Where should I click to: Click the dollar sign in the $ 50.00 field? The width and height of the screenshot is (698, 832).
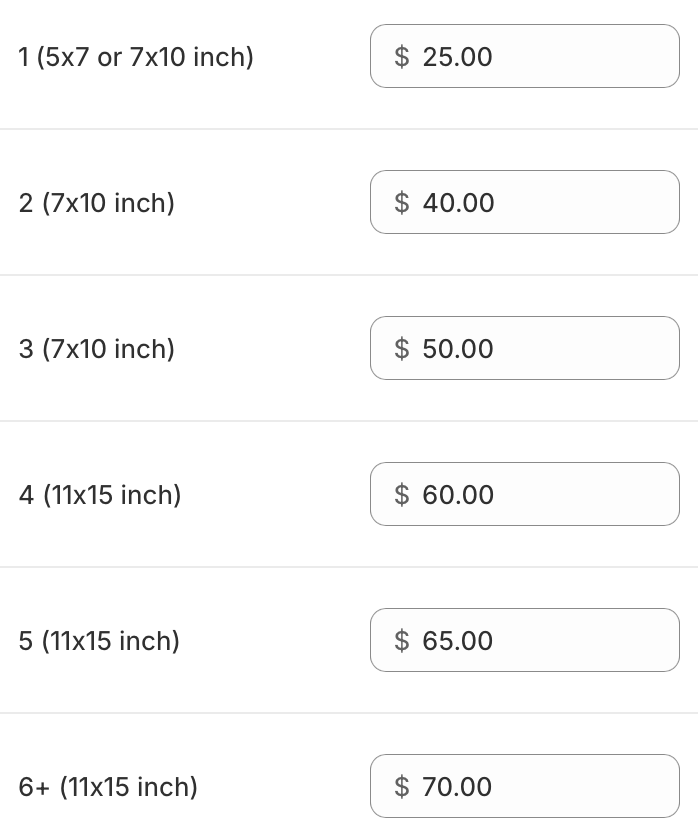[402, 349]
